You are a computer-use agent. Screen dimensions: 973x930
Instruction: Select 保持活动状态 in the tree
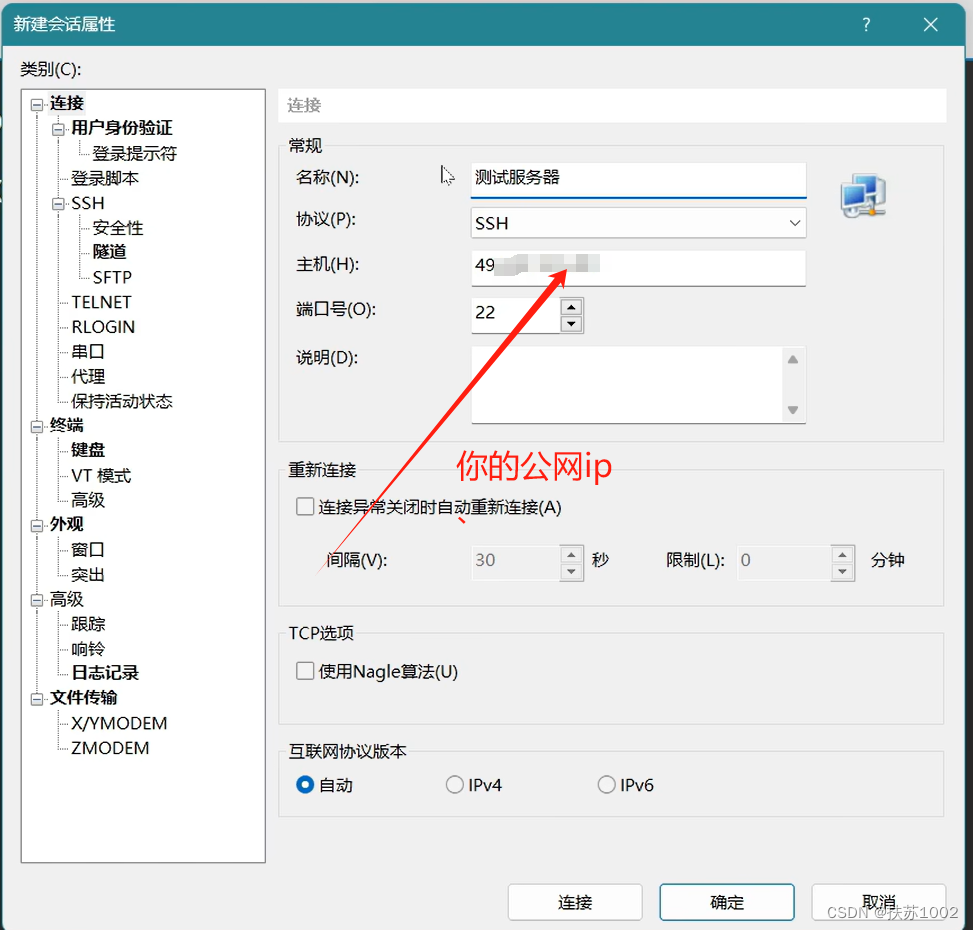coord(122,401)
